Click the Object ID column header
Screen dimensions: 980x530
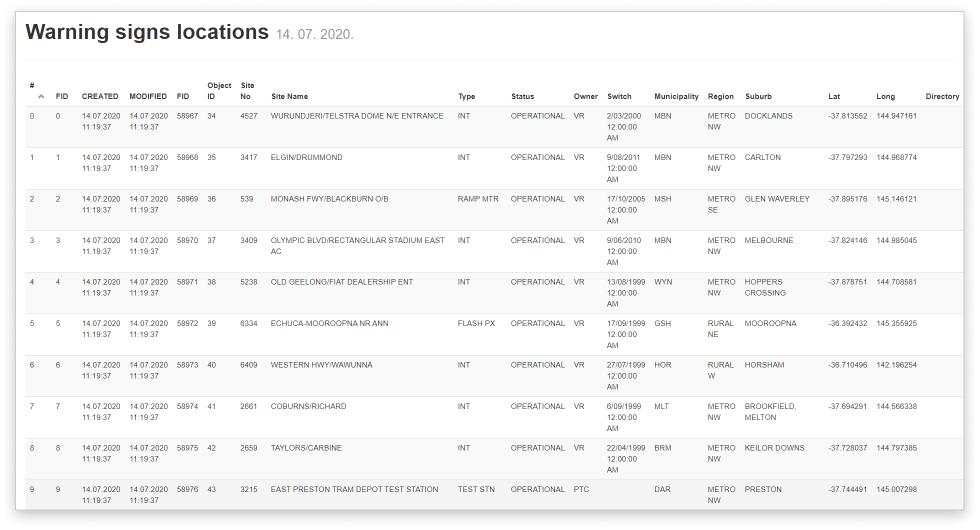[x=219, y=91]
